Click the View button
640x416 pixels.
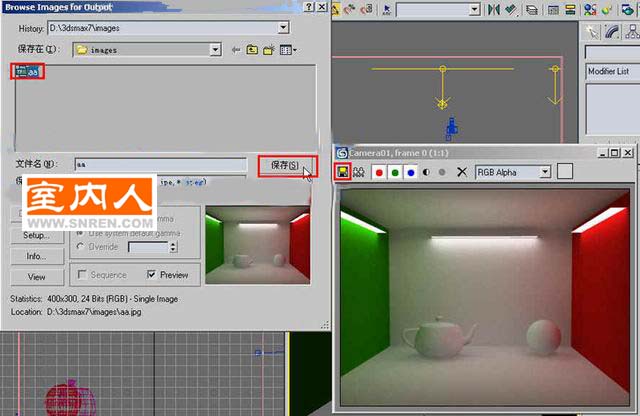37,277
